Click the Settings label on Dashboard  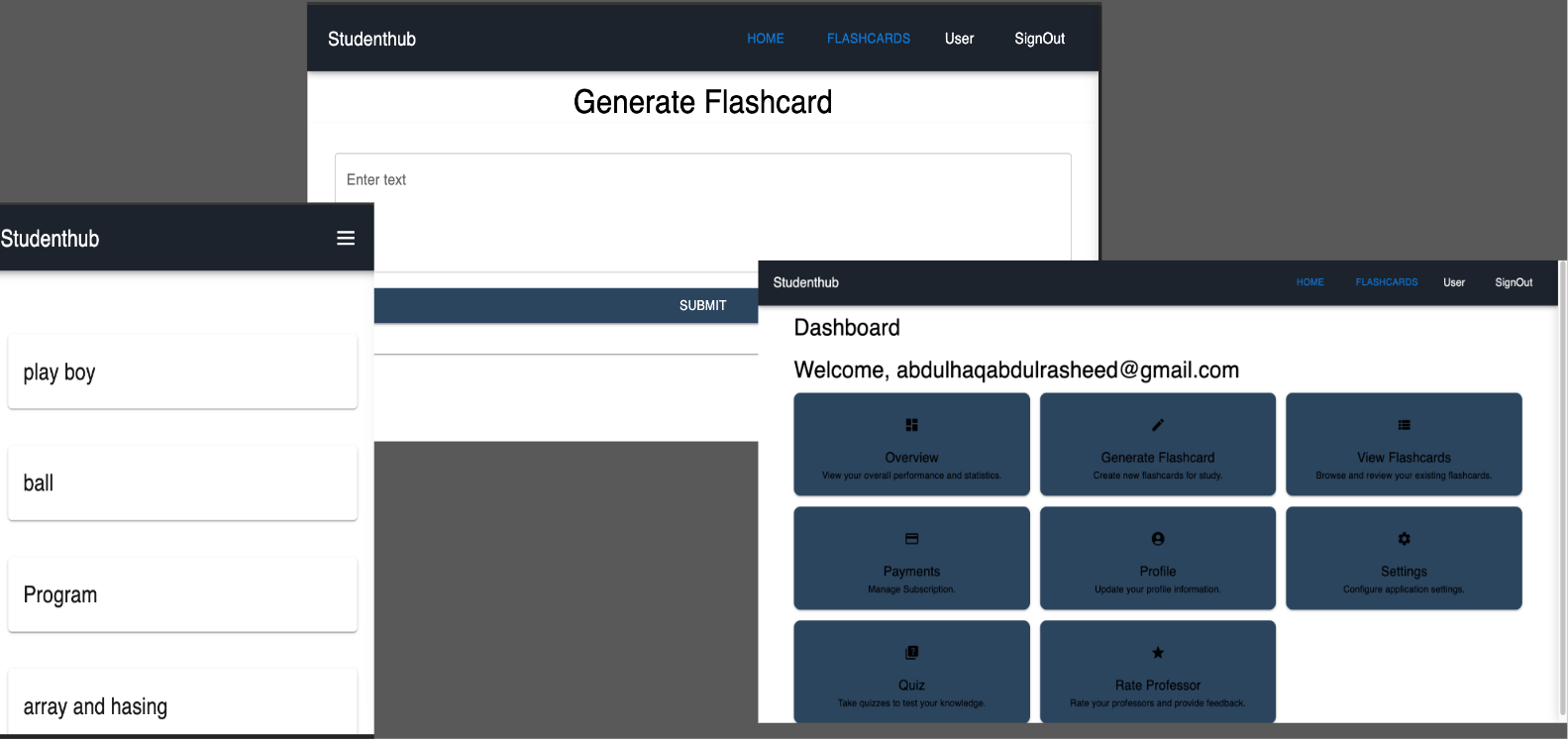[1404, 572]
